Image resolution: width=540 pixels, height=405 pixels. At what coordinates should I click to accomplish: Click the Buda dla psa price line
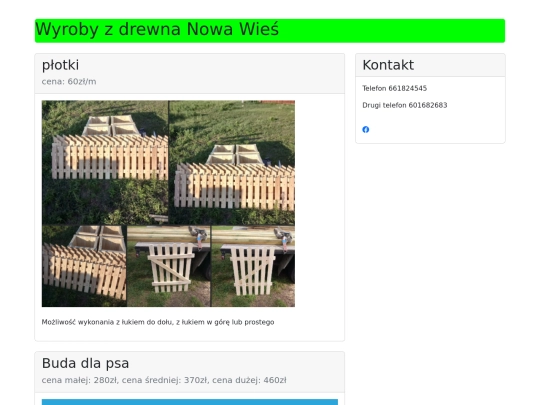coord(164,380)
